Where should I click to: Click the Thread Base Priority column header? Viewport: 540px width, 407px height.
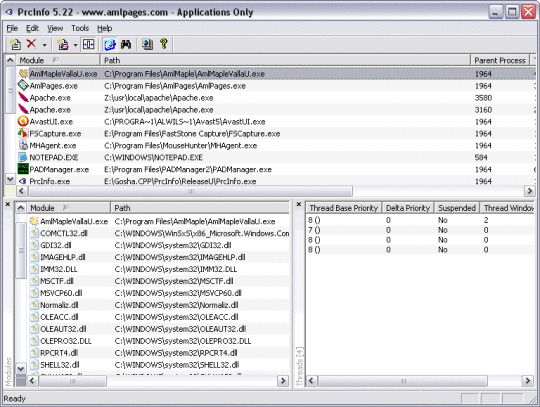tap(344, 208)
